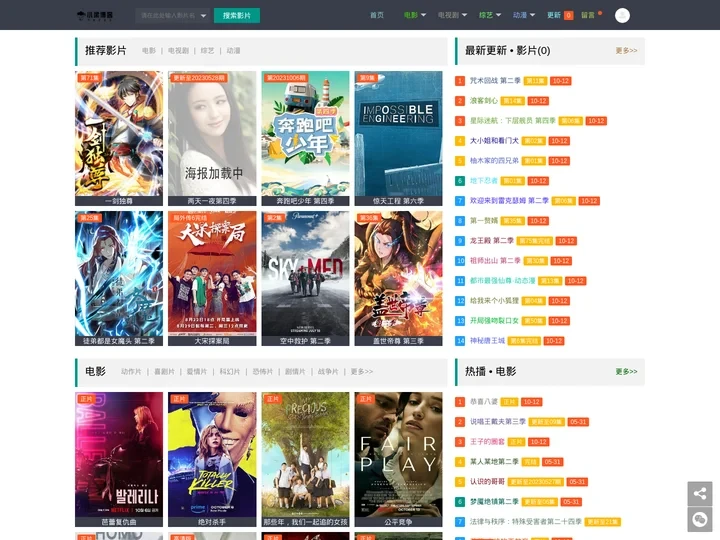Click 更多>> in 最新更新 panel

click(x=626, y=51)
